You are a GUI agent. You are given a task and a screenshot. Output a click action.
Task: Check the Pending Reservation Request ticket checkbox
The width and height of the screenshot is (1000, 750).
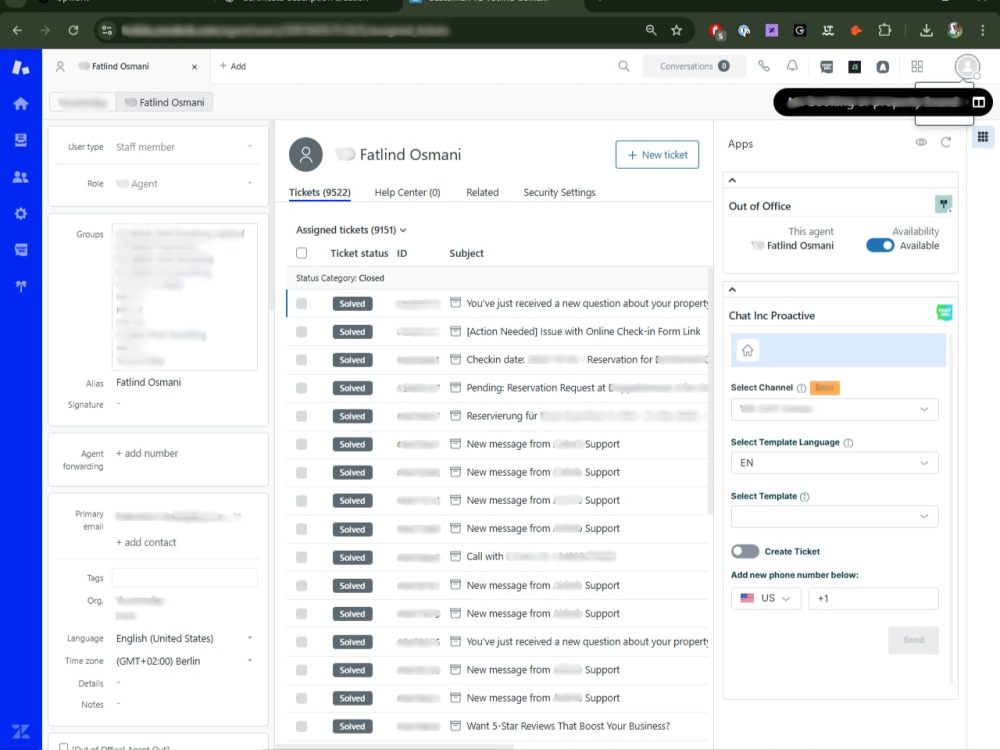pos(302,388)
